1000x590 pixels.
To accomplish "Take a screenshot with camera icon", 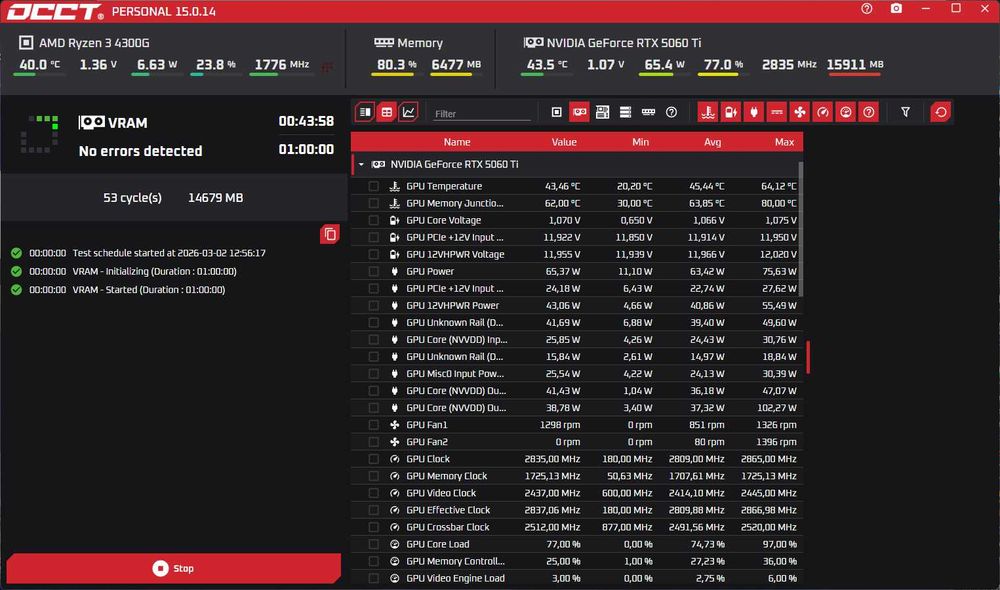I will pyautogui.click(x=896, y=9).
